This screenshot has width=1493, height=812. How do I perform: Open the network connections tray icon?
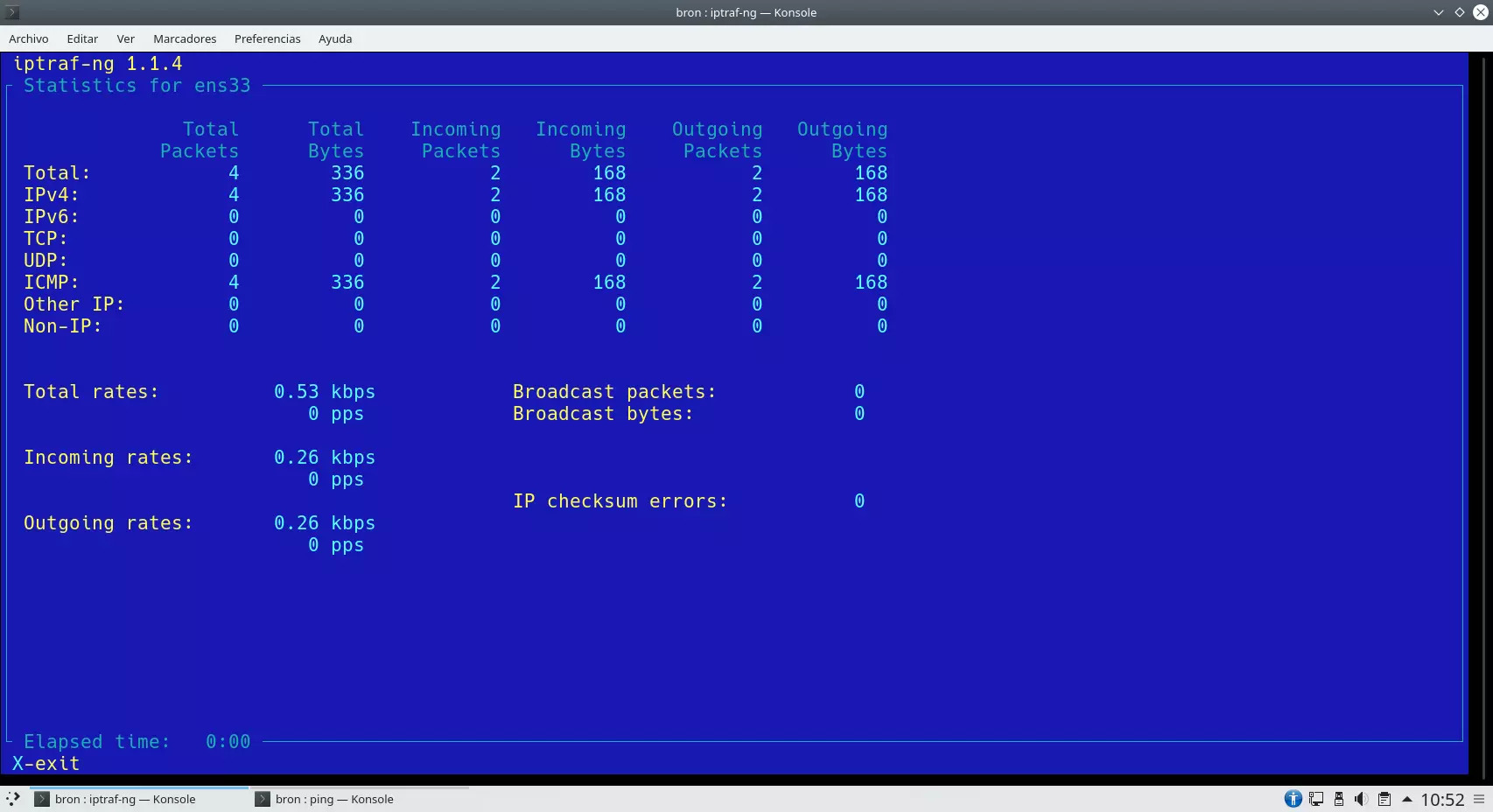1315,799
